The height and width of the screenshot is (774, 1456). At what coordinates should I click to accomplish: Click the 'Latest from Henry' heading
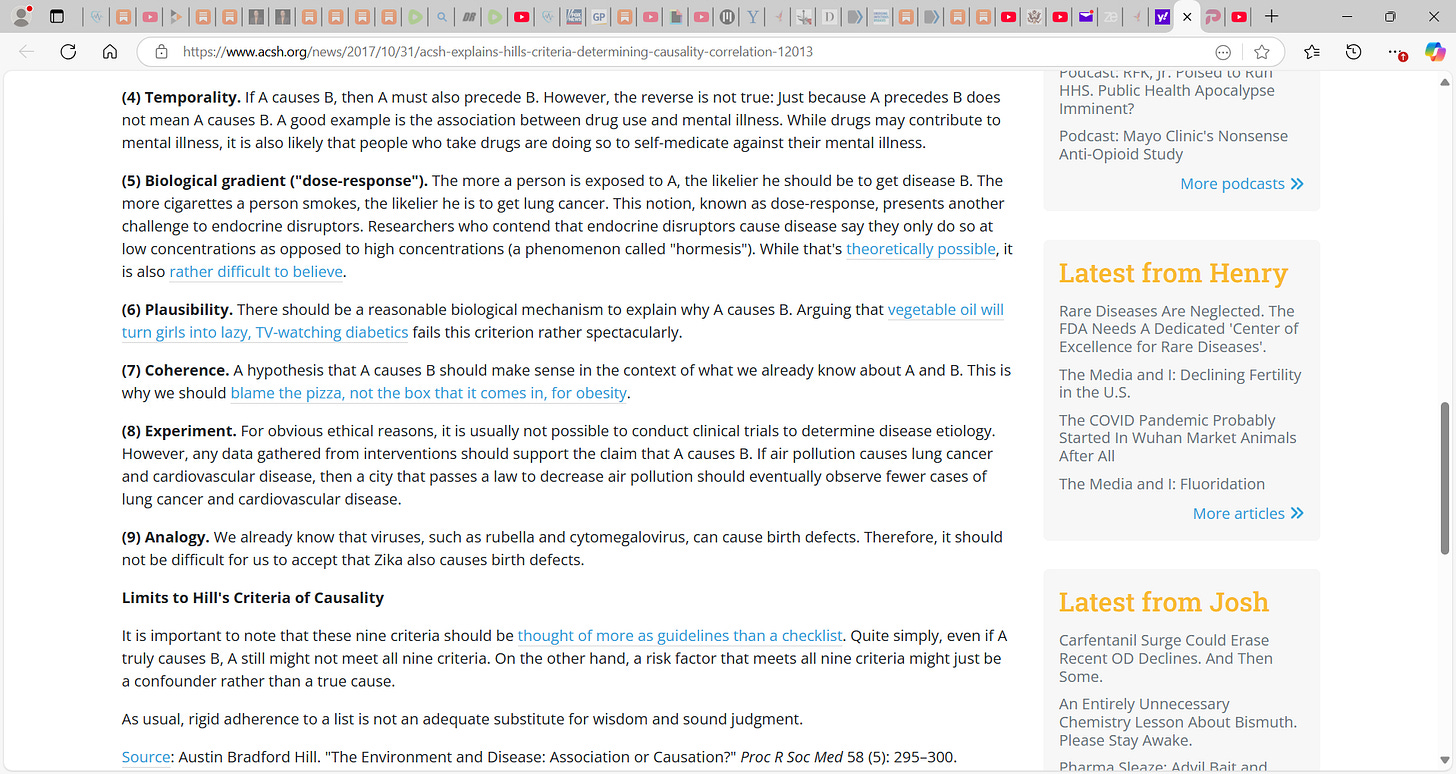tap(1173, 273)
